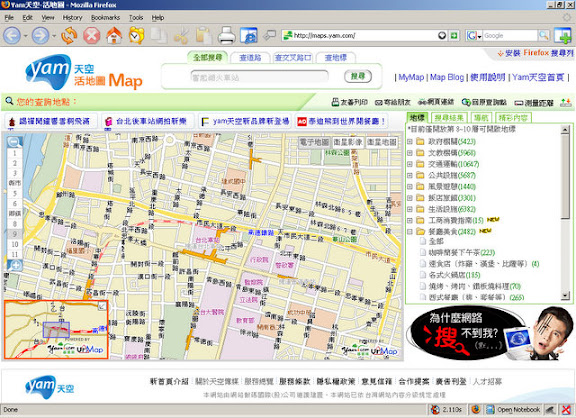Click the red X icon in the status bar

[566, 409]
